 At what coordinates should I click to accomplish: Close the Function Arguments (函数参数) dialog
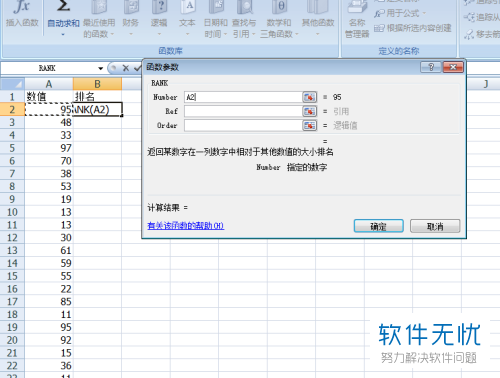click(x=453, y=67)
